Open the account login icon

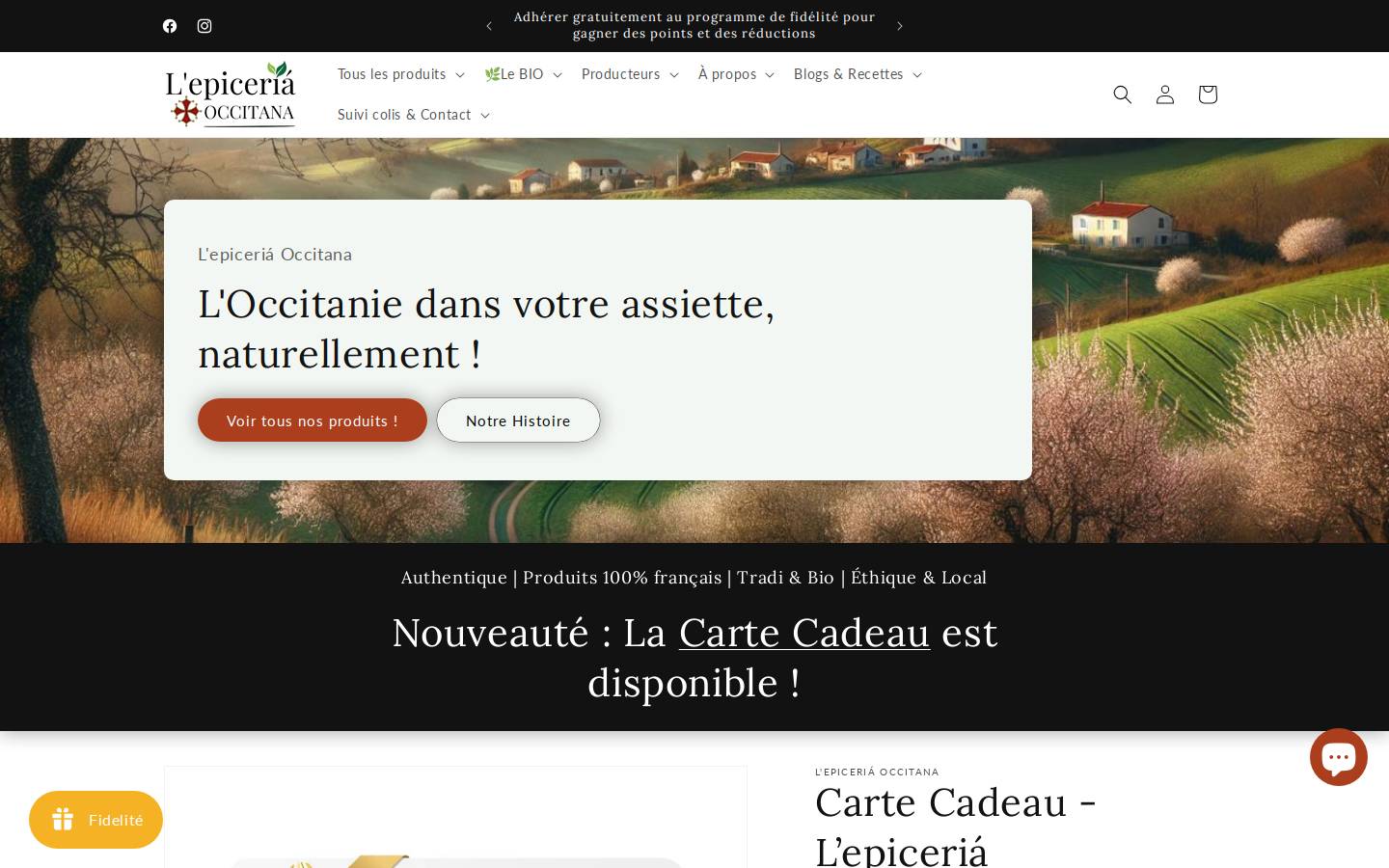(1165, 95)
